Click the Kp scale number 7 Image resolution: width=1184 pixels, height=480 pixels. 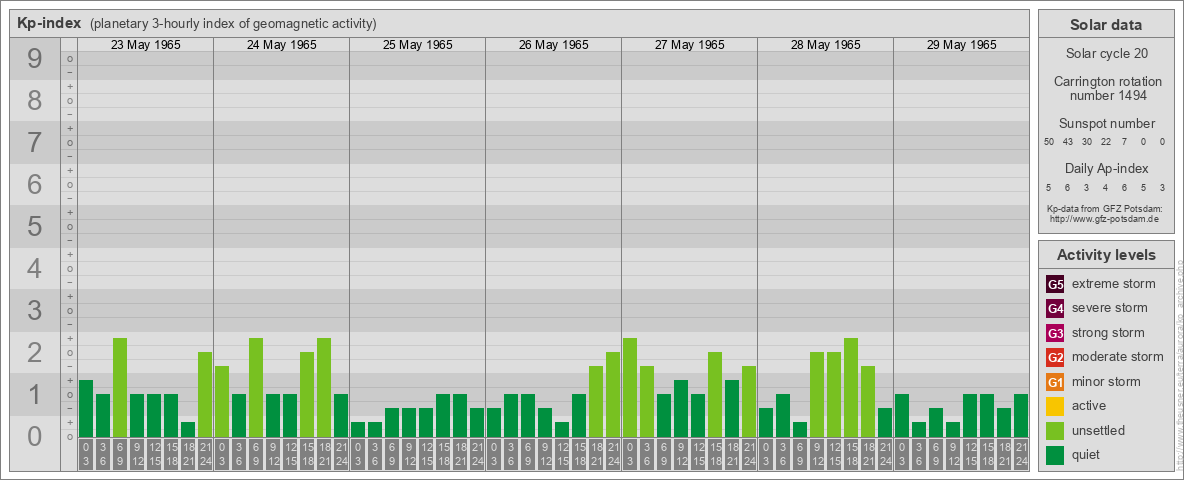(35, 143)
